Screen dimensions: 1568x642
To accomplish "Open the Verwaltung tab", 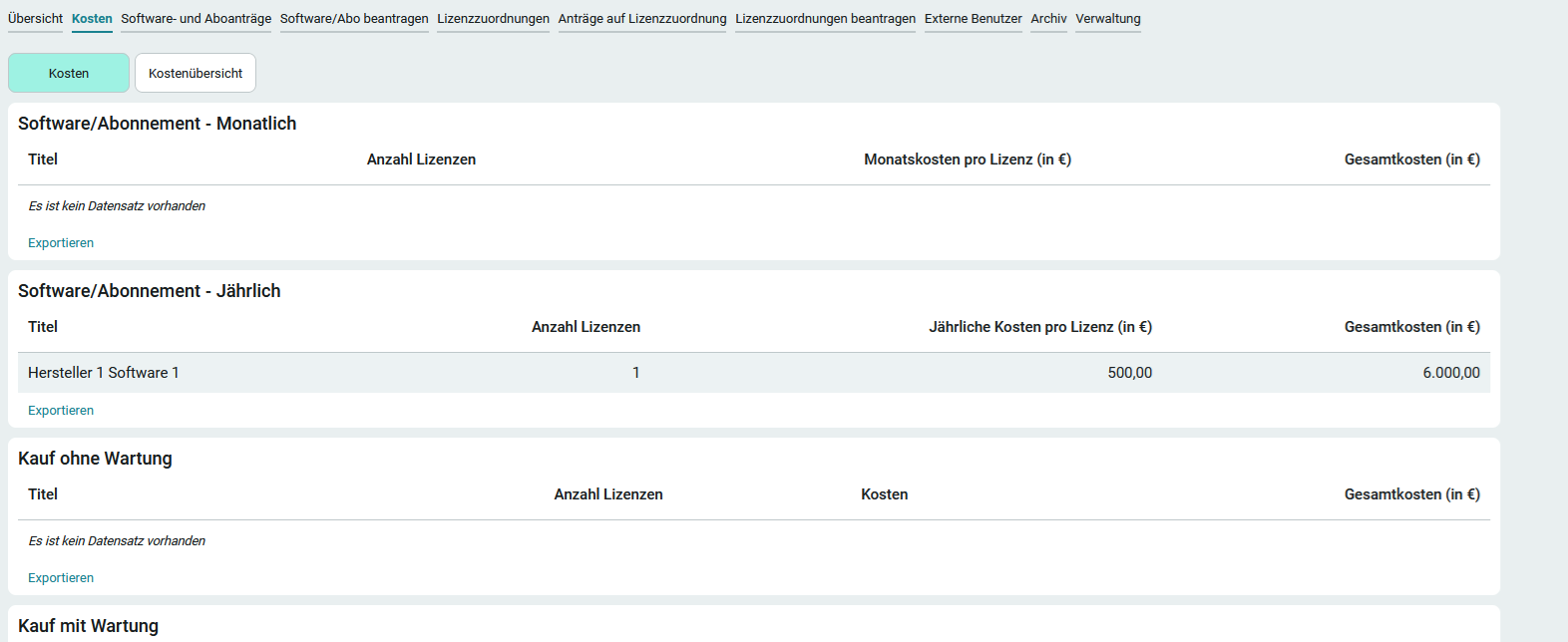I will (1107, 19).
